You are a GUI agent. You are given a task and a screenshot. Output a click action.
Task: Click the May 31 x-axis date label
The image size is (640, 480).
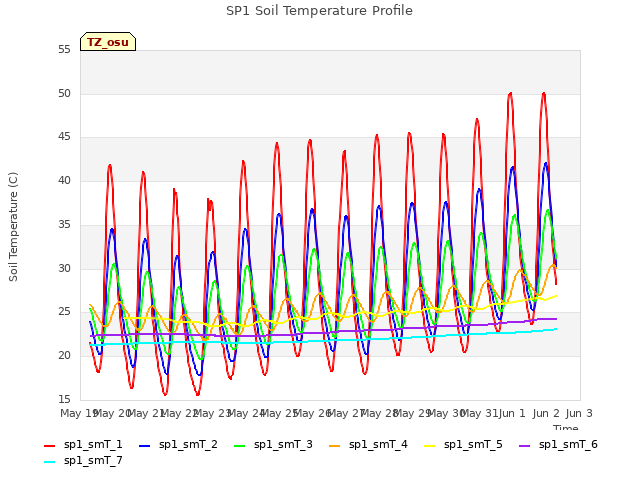pos(479,413)
